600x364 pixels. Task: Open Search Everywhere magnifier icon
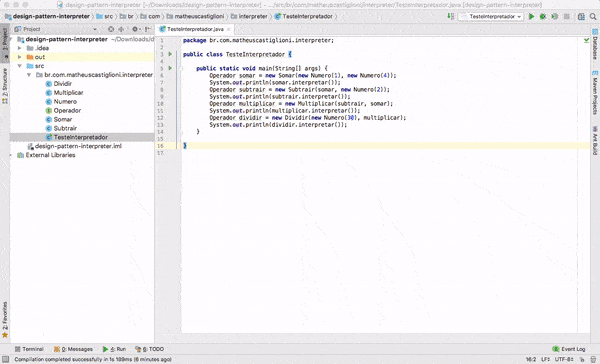(593, 16)
